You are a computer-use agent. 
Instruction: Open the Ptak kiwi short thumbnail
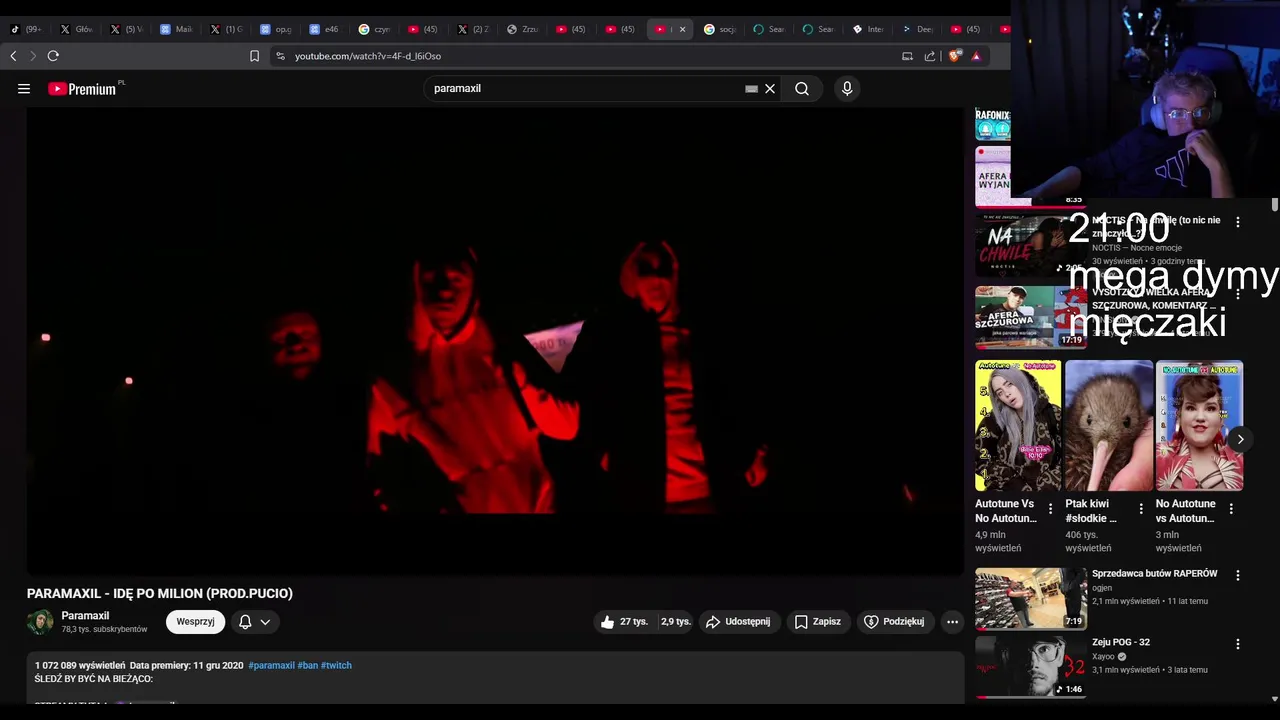click(1109, 426)
